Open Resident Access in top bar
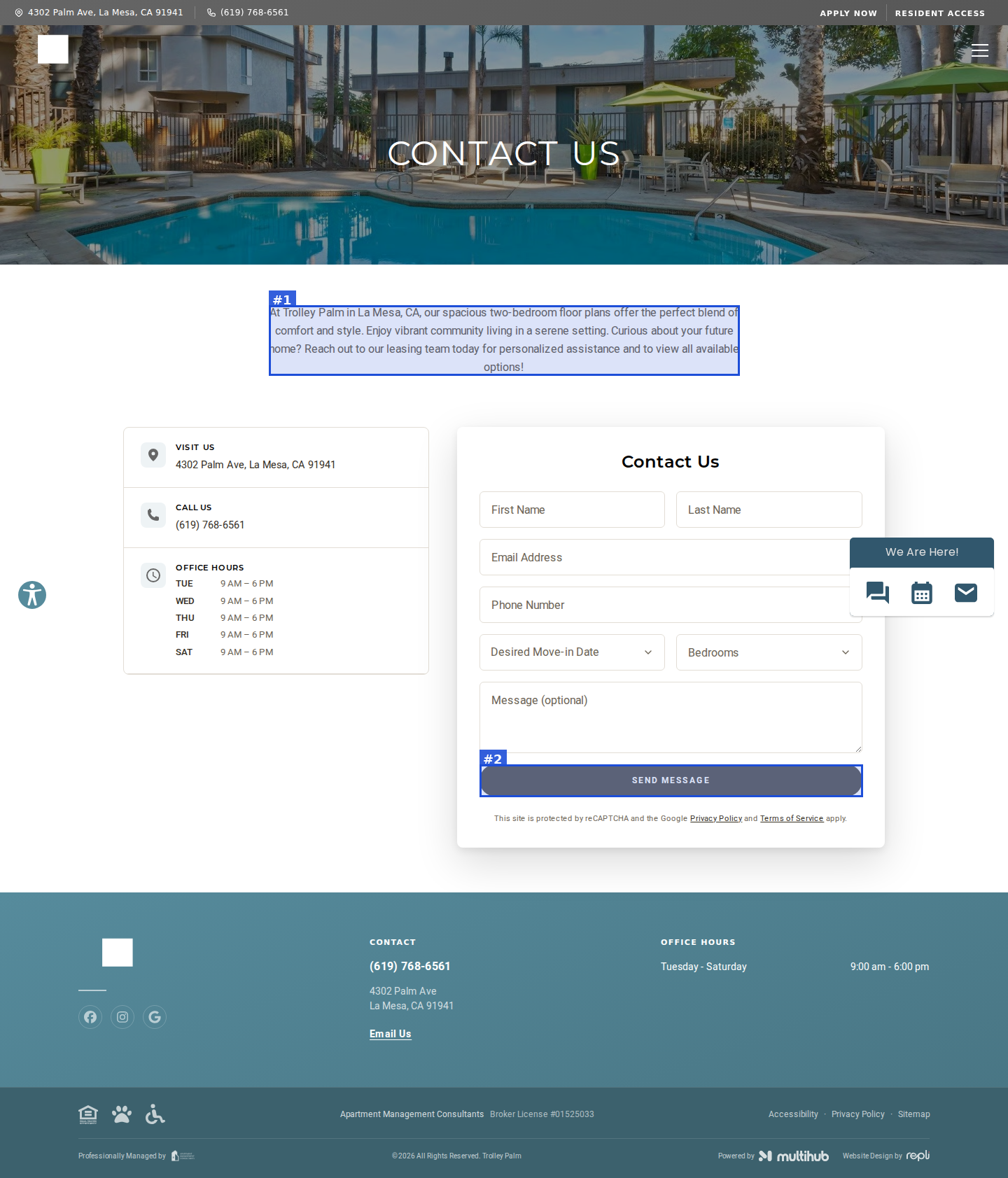 click(x=939, y=13)
